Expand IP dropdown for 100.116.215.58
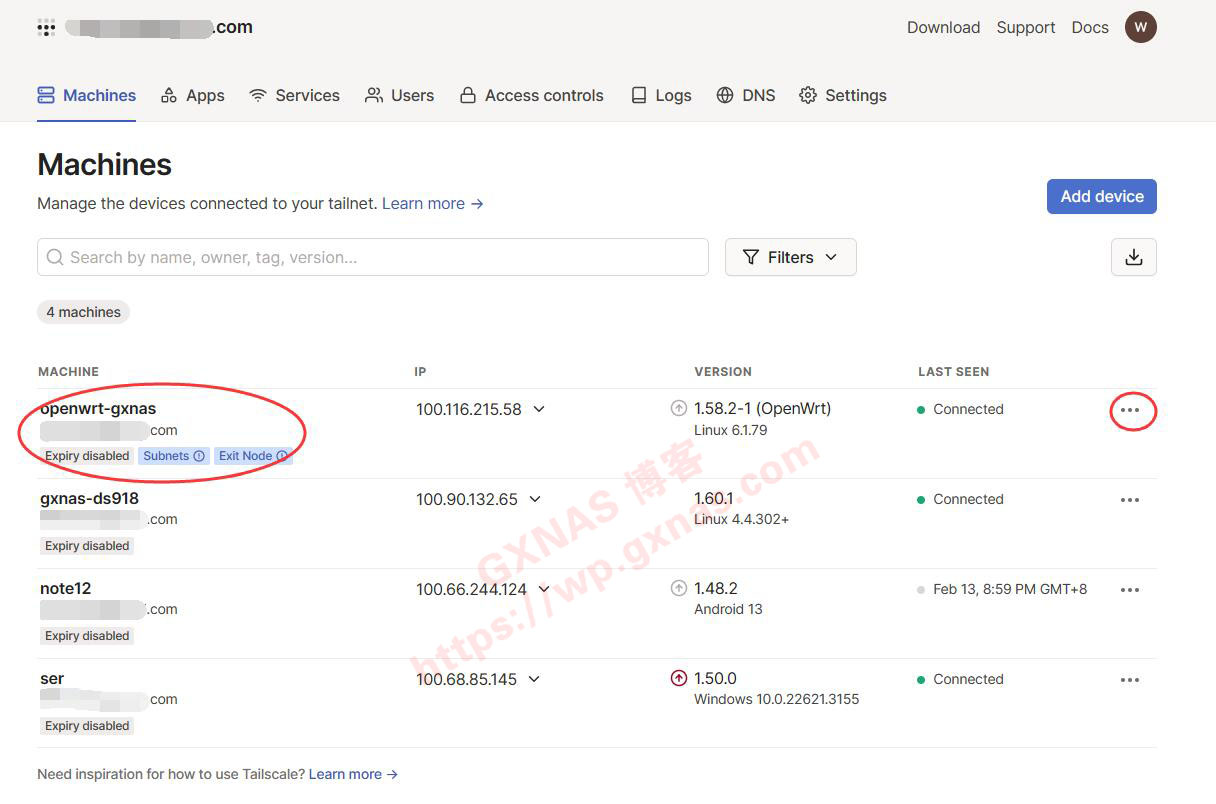 point(539,409)
